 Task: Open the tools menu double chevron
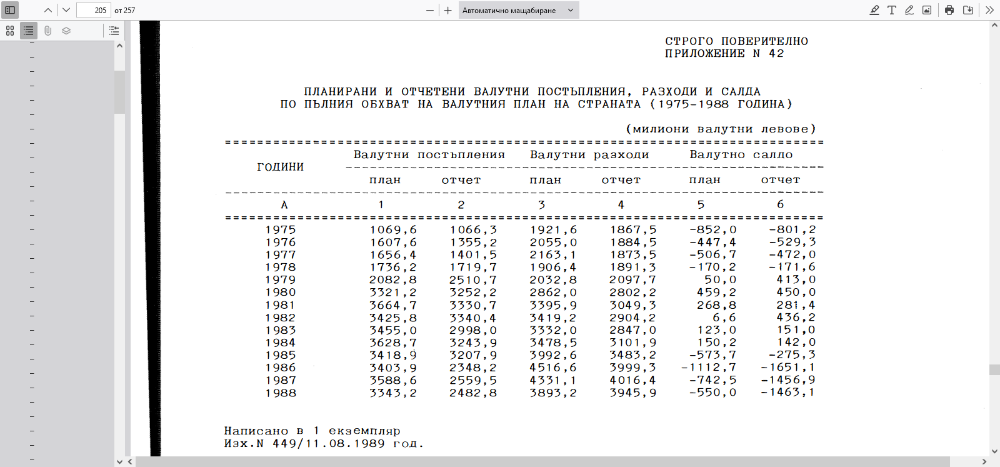990,10
